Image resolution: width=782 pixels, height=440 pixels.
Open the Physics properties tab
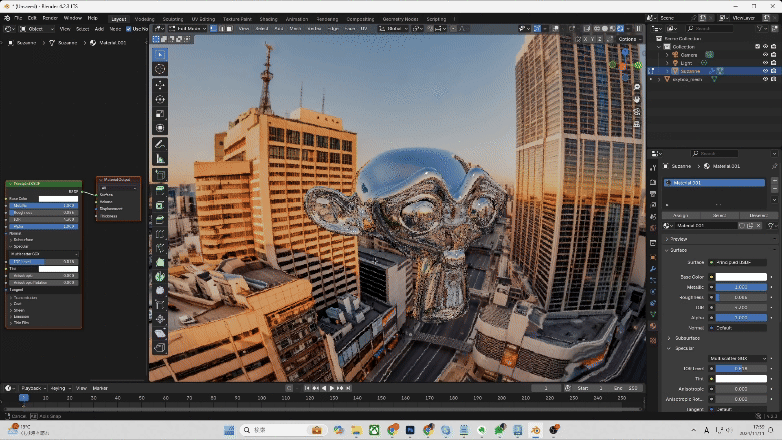[x=653, y=291]
